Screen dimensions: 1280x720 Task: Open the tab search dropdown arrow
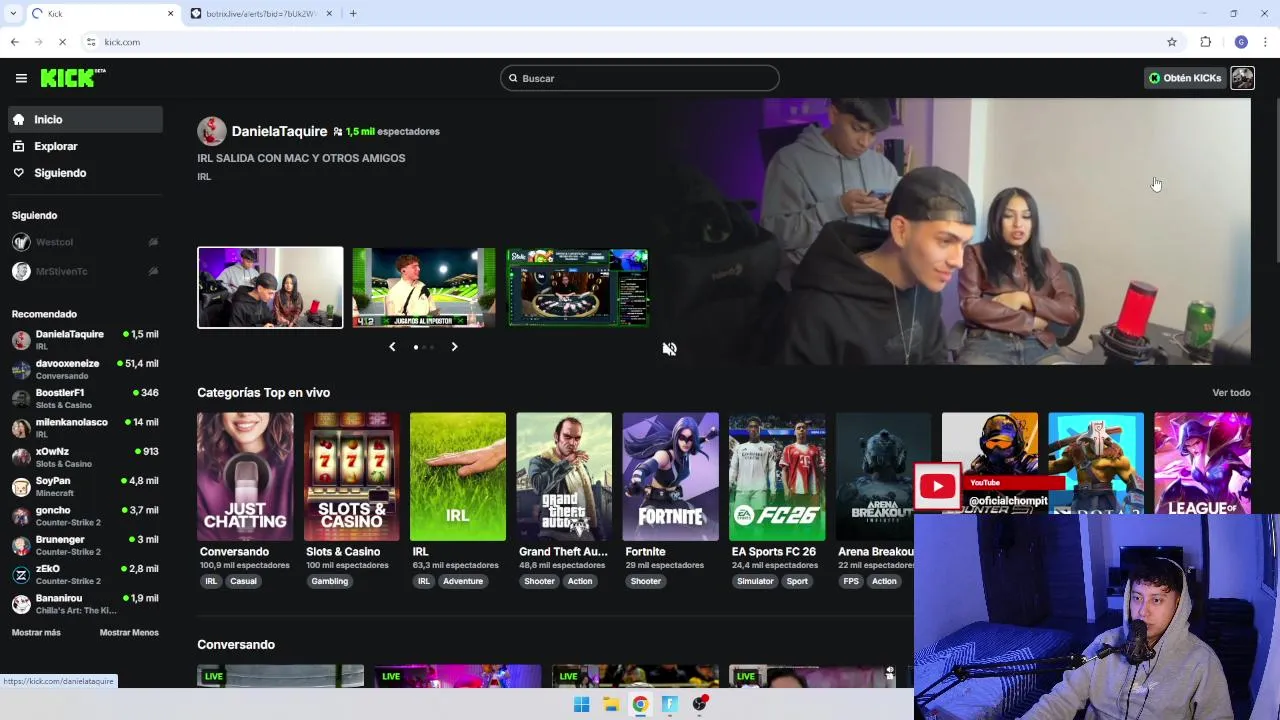point(13,14)
